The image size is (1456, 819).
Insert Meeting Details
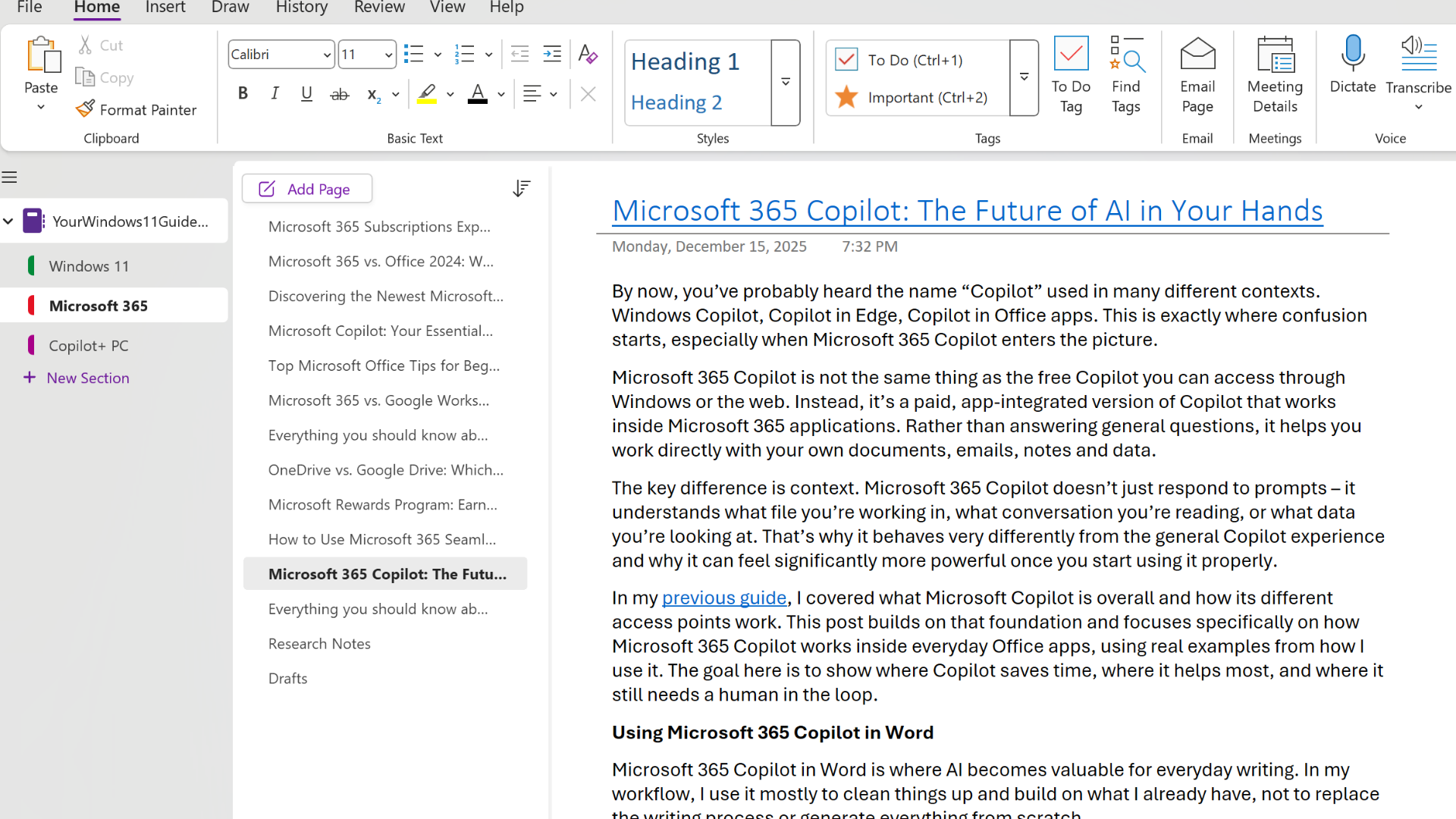pos(1274,74)
